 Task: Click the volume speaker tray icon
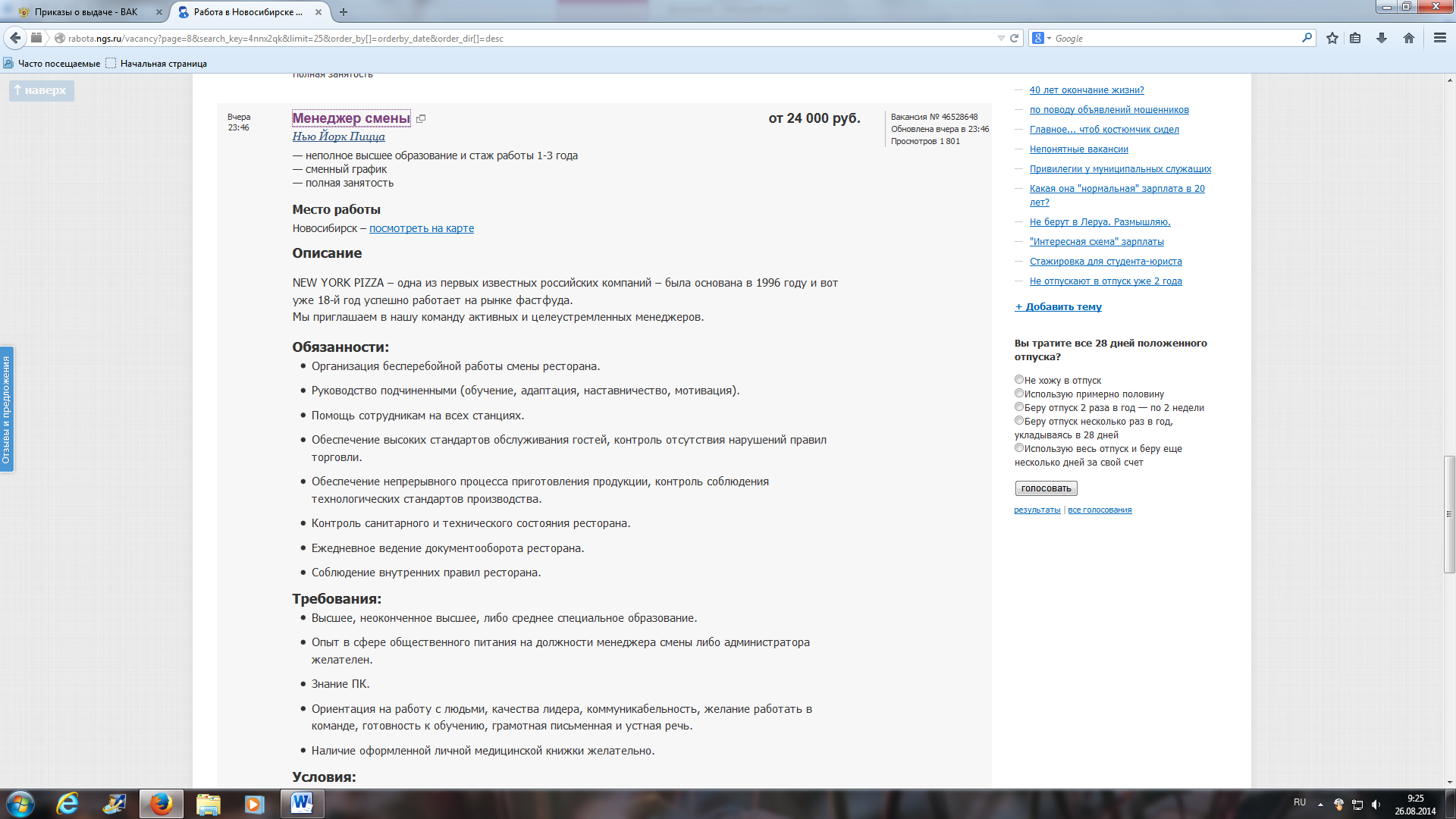(1376, 804)
